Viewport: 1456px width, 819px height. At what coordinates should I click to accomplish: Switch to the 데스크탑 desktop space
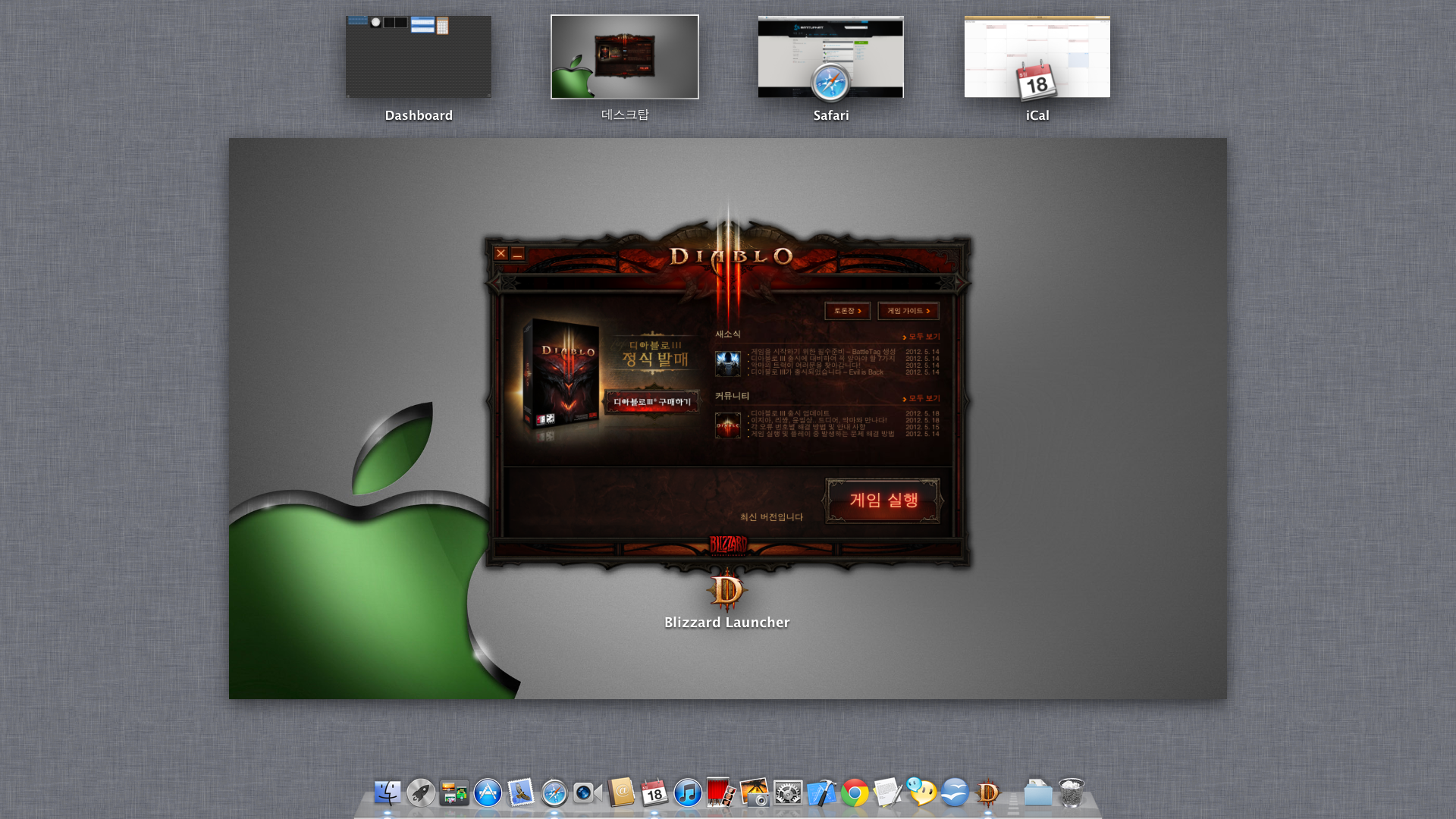coord(625,57)
